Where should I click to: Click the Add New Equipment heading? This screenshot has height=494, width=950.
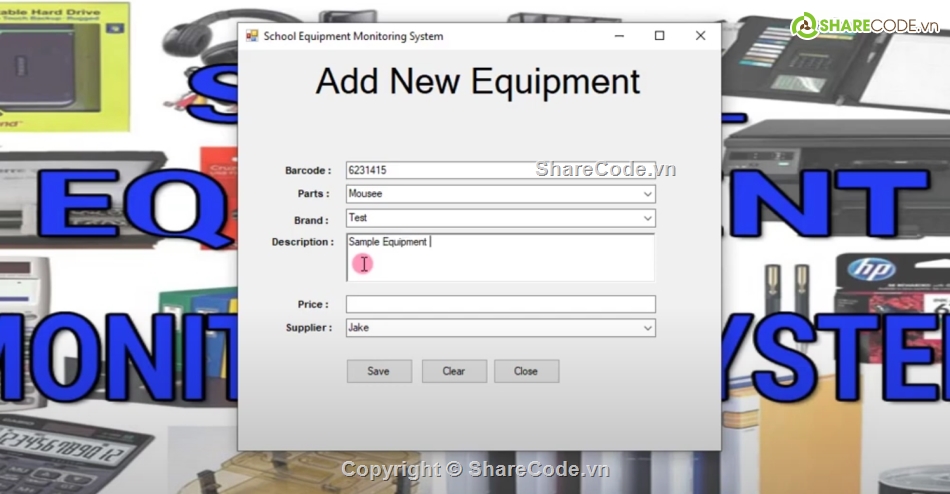coord(478,81)
